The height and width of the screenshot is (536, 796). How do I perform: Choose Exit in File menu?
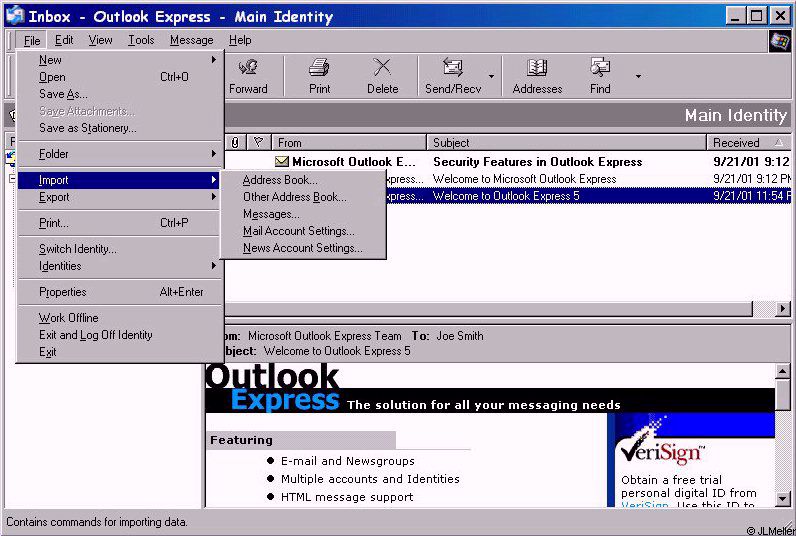click(x=119, y=352)
